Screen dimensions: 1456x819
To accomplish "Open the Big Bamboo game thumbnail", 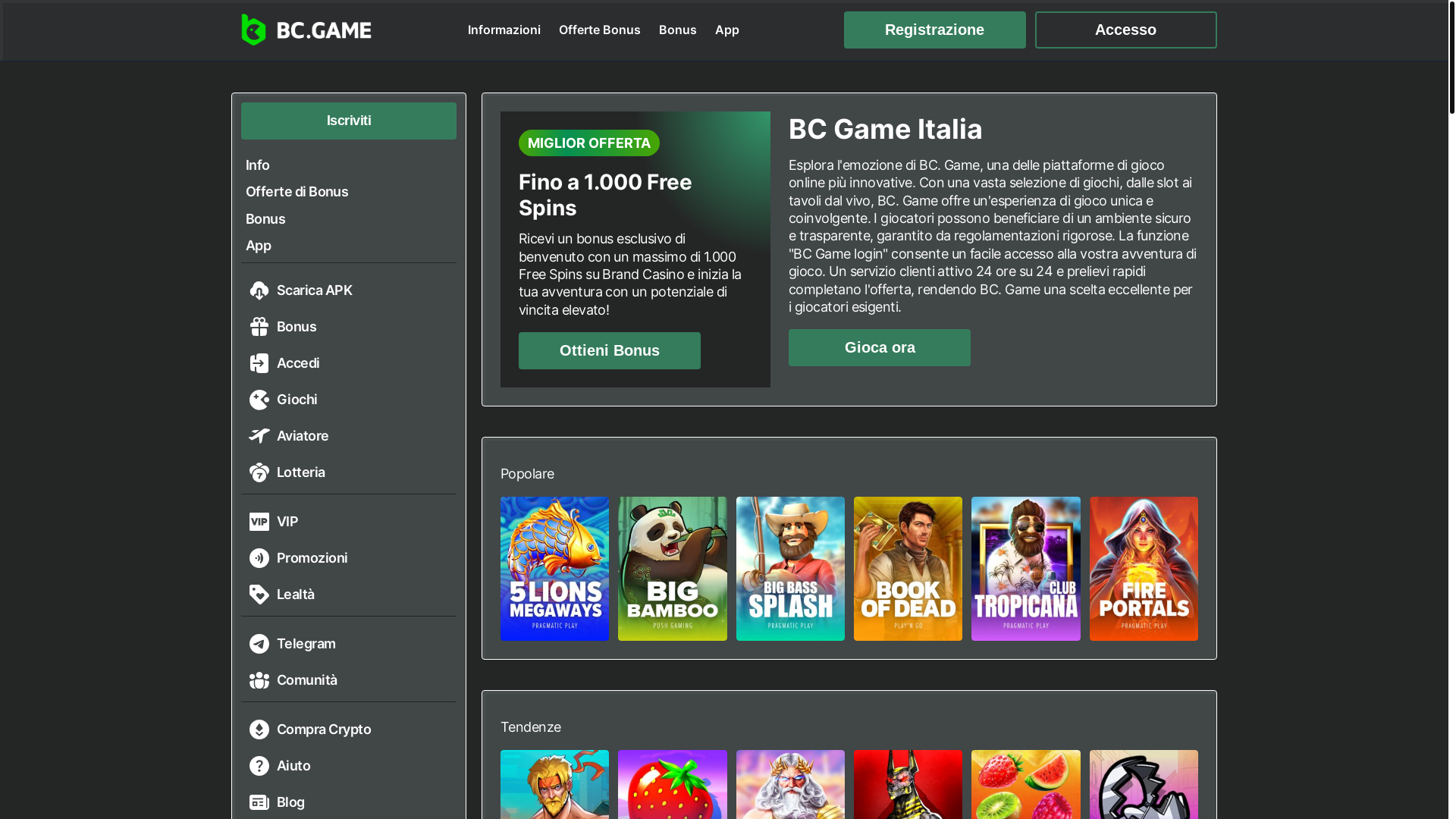I will [673, 569].
